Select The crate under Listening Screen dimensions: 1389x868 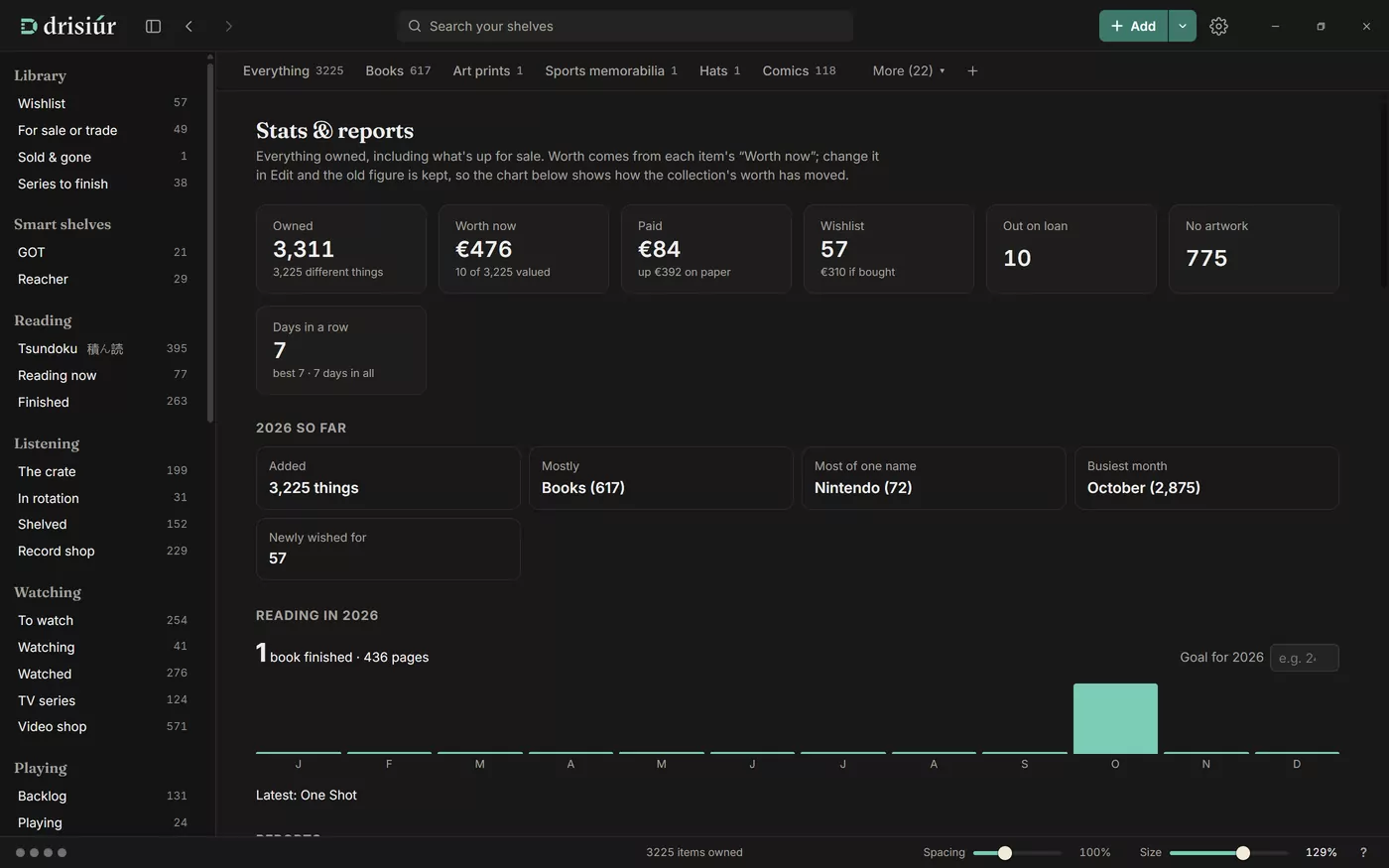(102, 471)
